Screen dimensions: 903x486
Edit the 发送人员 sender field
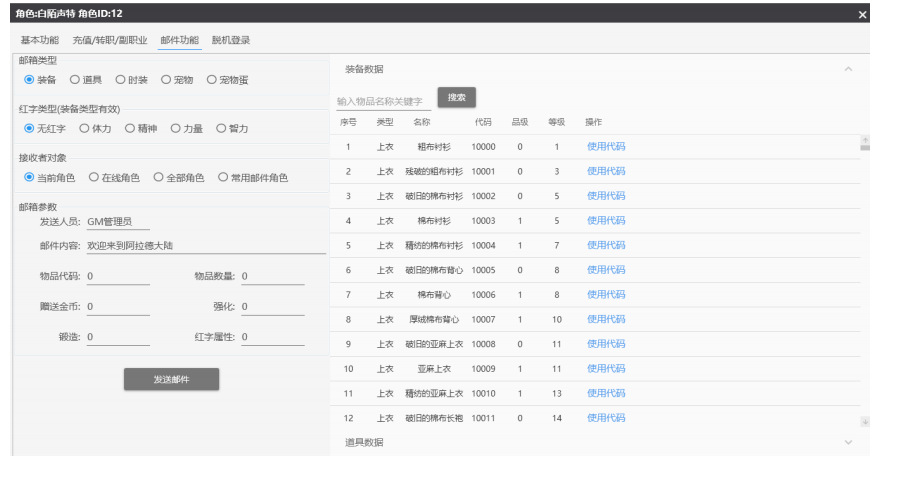pos(118,222)
